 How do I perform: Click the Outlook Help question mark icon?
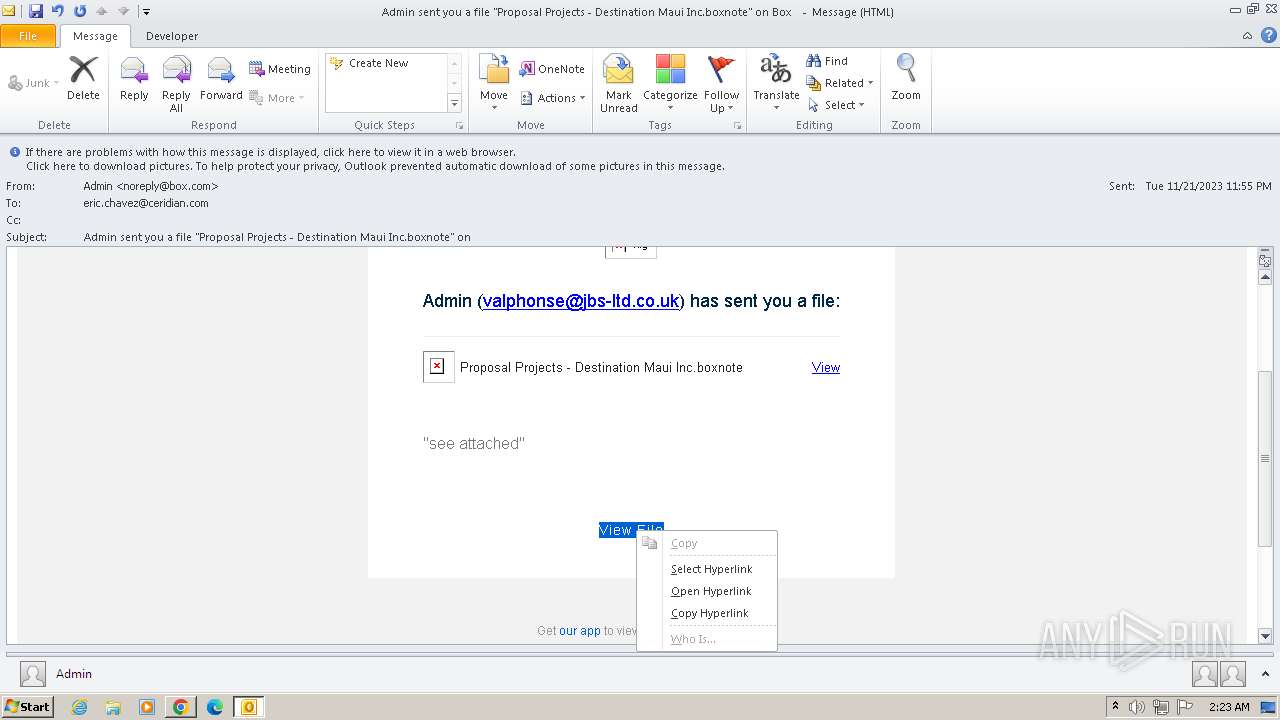point(1267,35)
